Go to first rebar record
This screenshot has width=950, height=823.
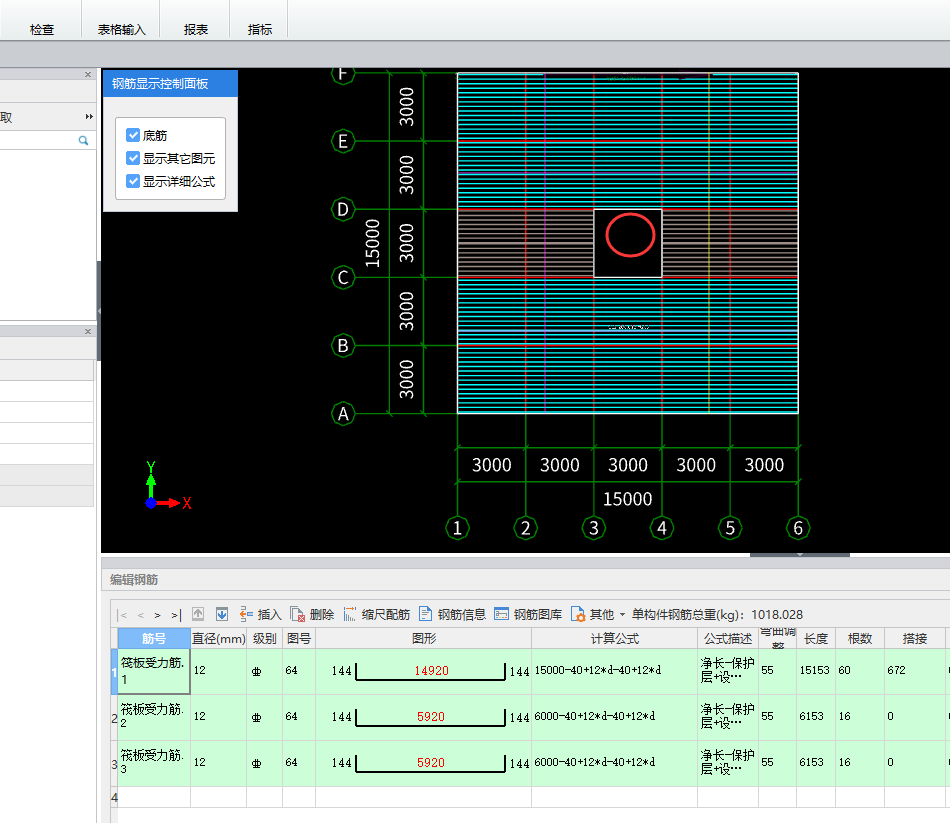123,615
